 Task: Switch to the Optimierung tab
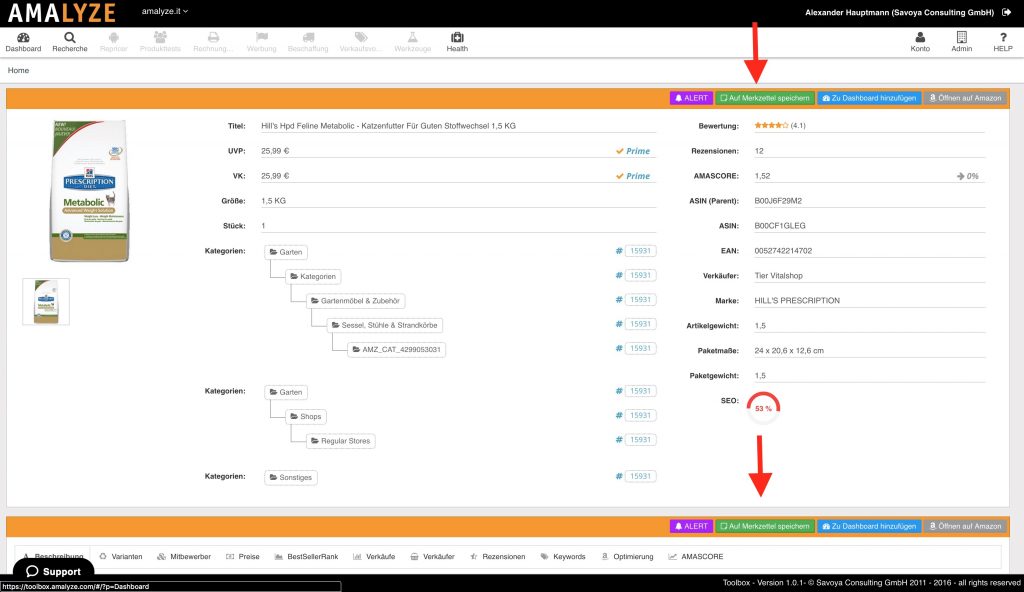click(627, 557)
